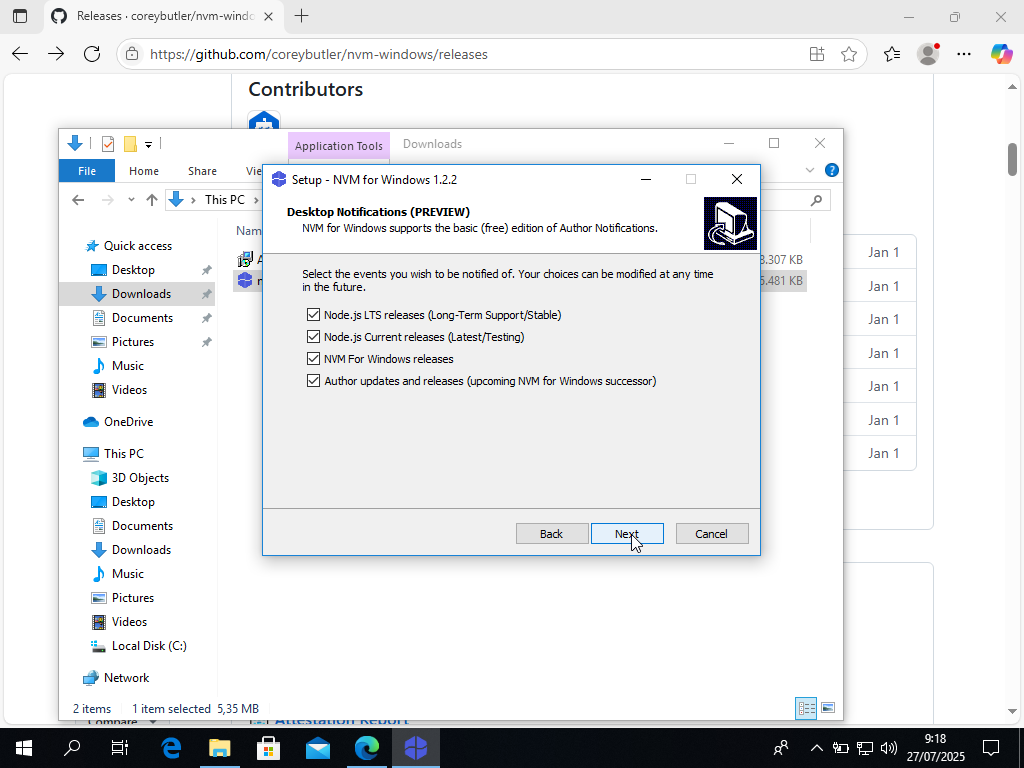Image resolution: width=1024 pixels, height=768 pixels.
Task: Open the File menu in Explorer
Action: click(x=86, y=170)
